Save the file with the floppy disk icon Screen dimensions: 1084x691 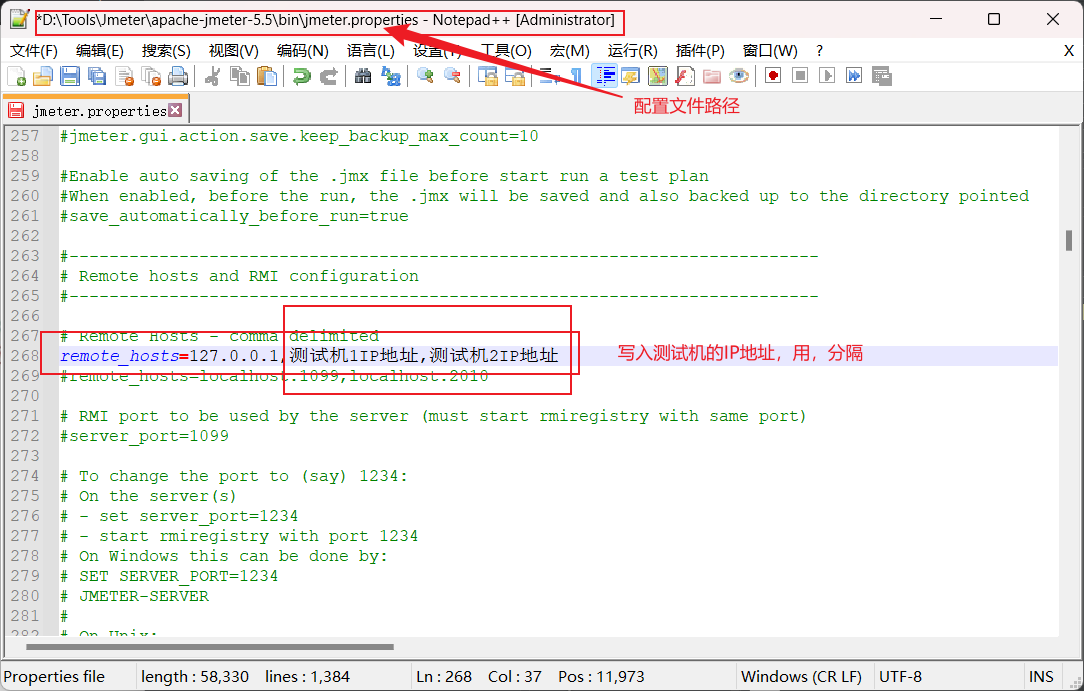coord(70,76)
